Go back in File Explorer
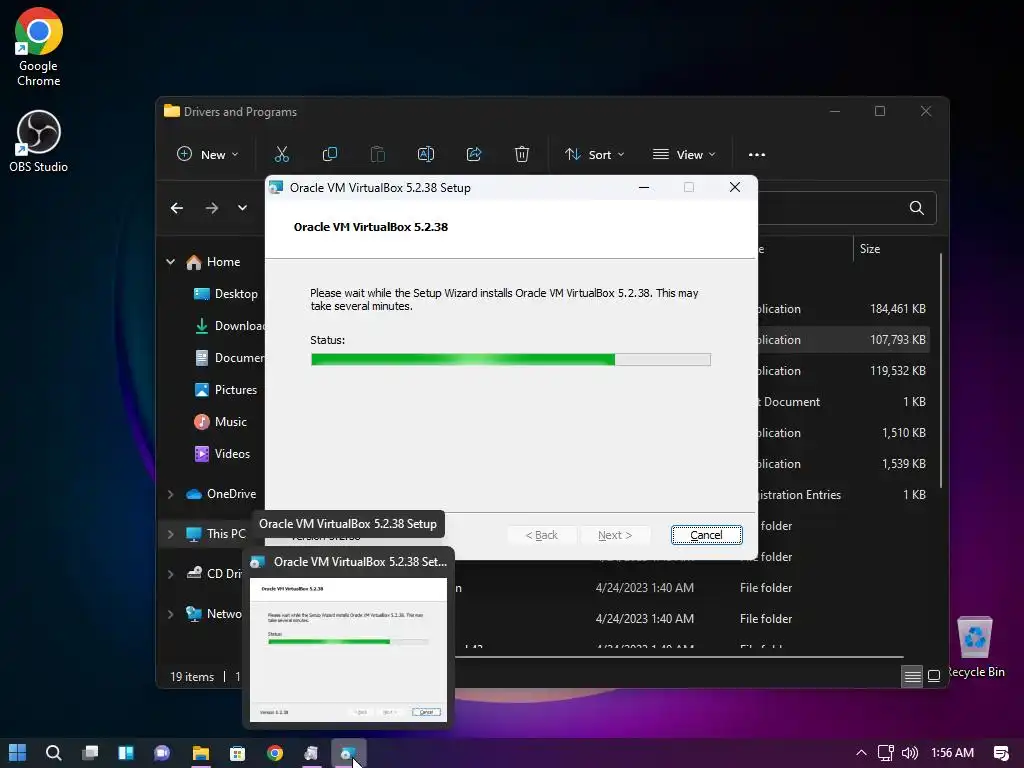 (177, 208)
